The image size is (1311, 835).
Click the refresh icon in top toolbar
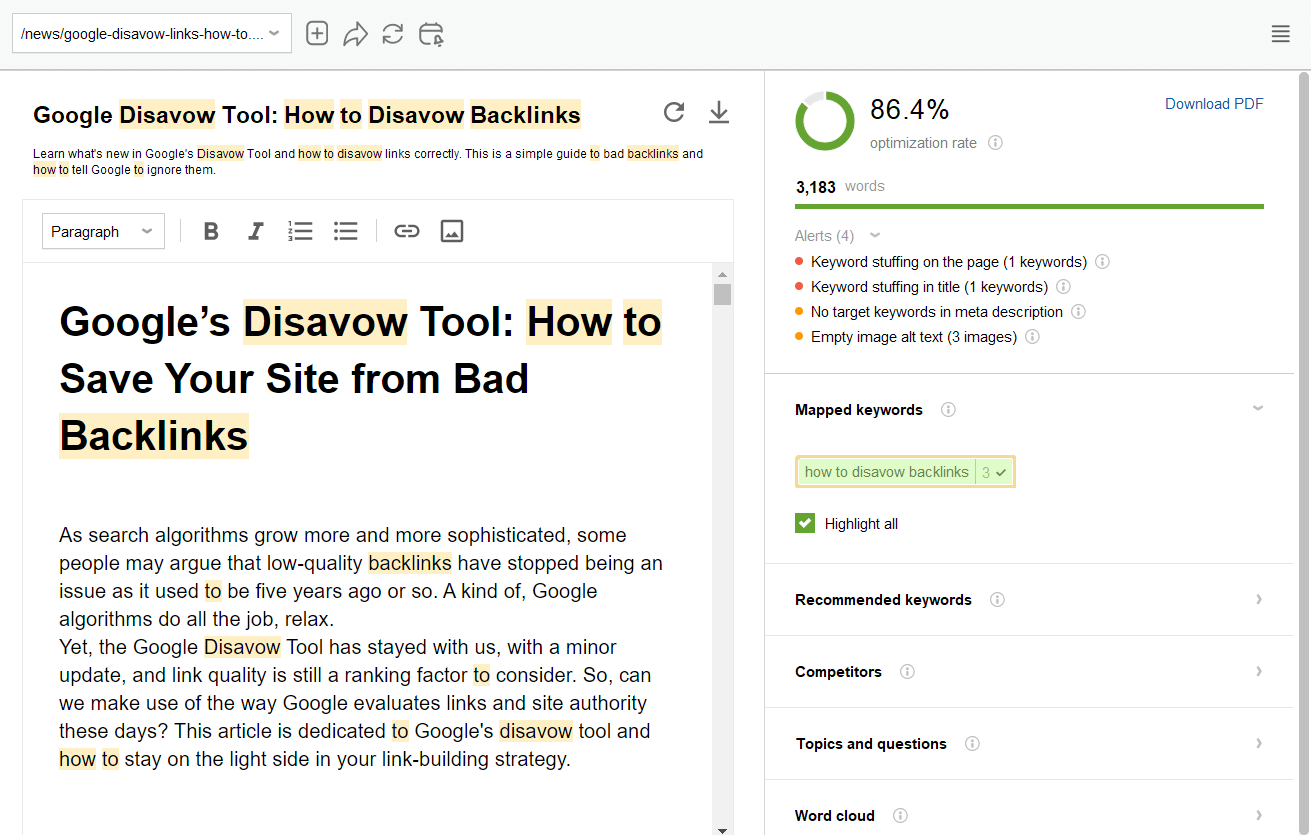tap(393, 34)
